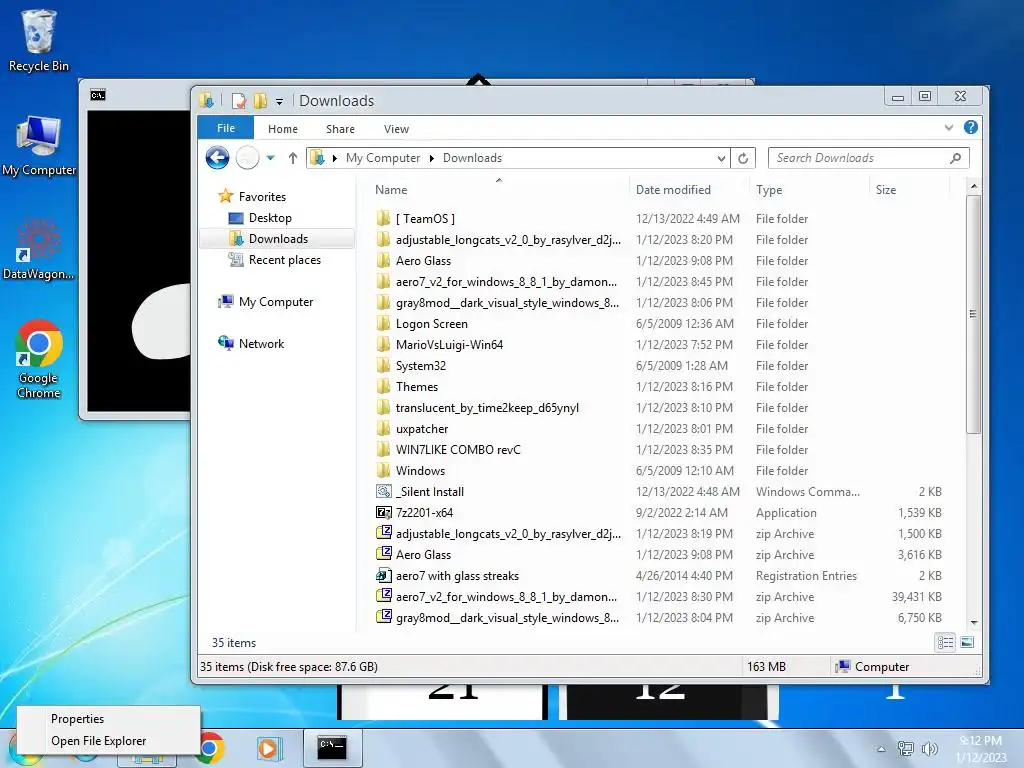This screenshot has height=768, width=1024.
Task: Open Windows Media Player from taskbar
Action: pyautogui.click(x=268, y=748)
